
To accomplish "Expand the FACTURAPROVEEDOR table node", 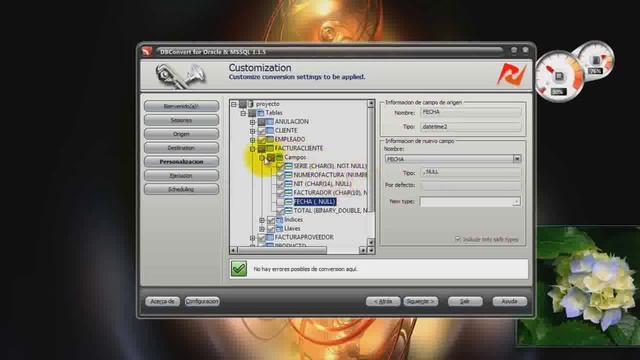I will (253, 238).
